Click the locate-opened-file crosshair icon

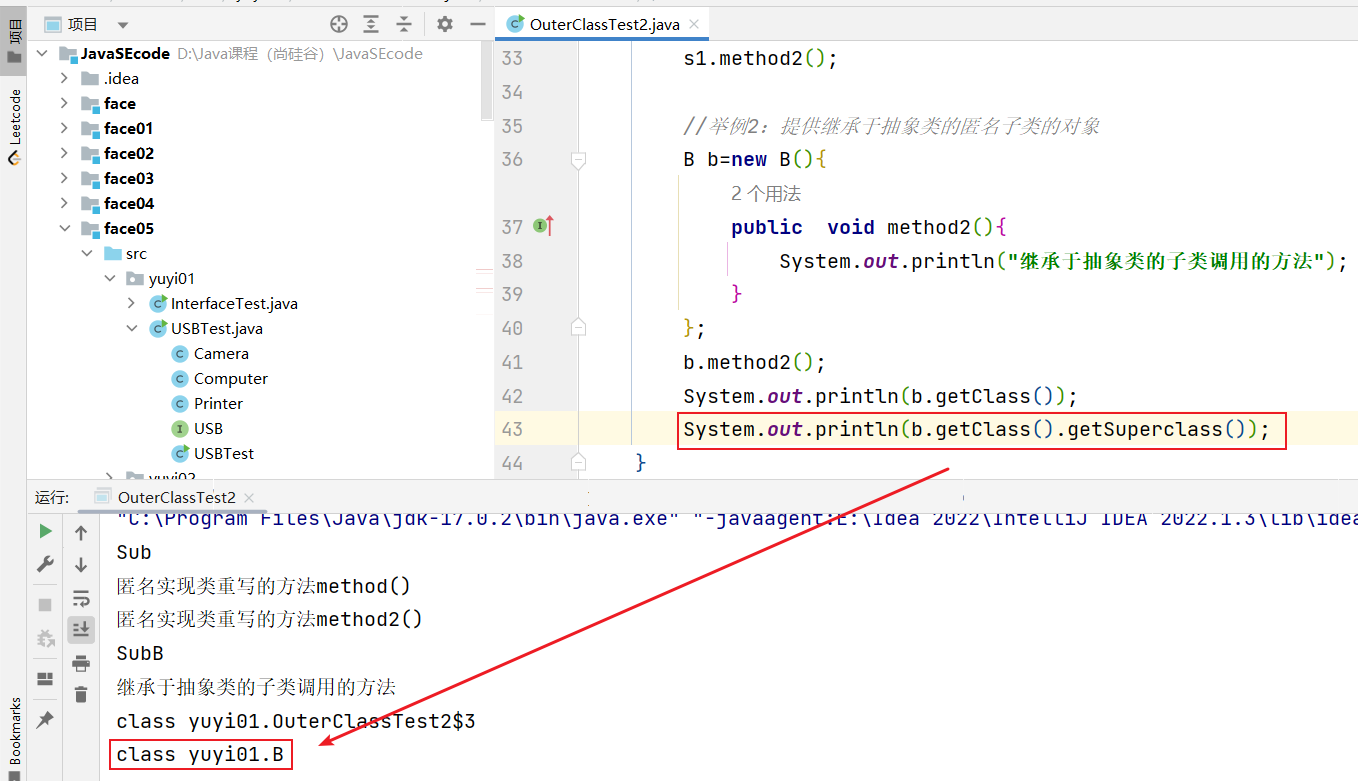tap(339, 24)
